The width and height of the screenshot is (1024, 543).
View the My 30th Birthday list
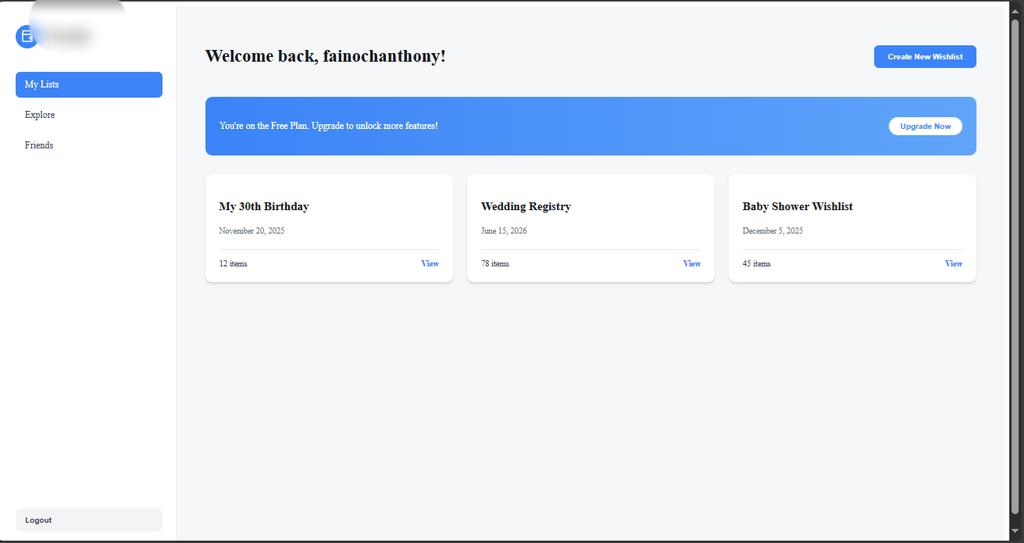pyautogui.click(x=430, y=263)
